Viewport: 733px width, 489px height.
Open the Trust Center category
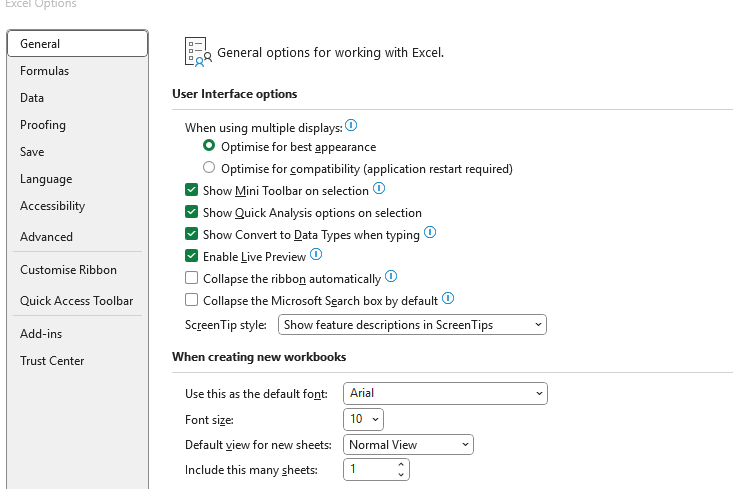(52, 361)
